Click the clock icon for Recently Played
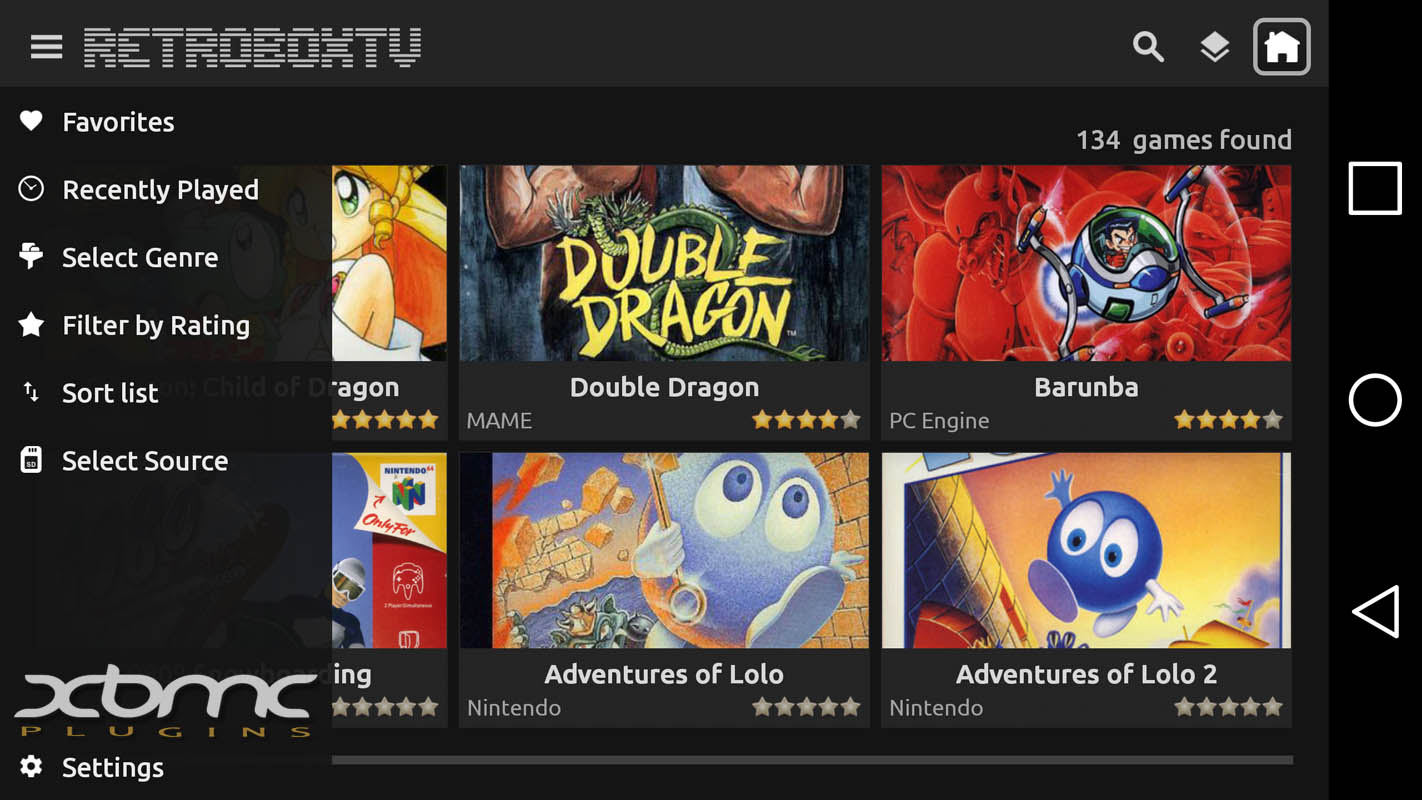 click(x=31, y=188)
